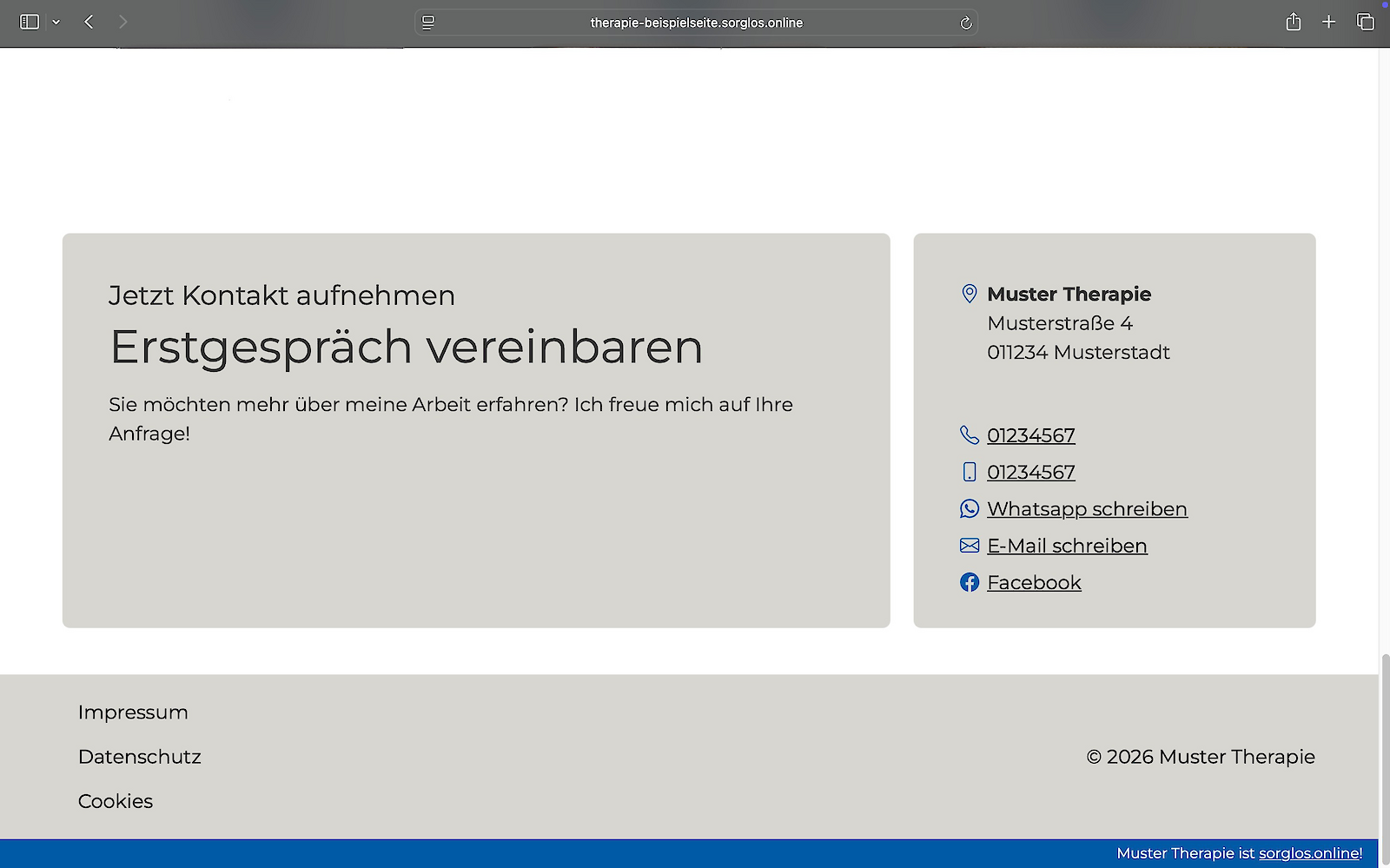Expand the sidebar dropdown chevron
This screenshot has height=868, width=1390.
[x=56, y=22]
